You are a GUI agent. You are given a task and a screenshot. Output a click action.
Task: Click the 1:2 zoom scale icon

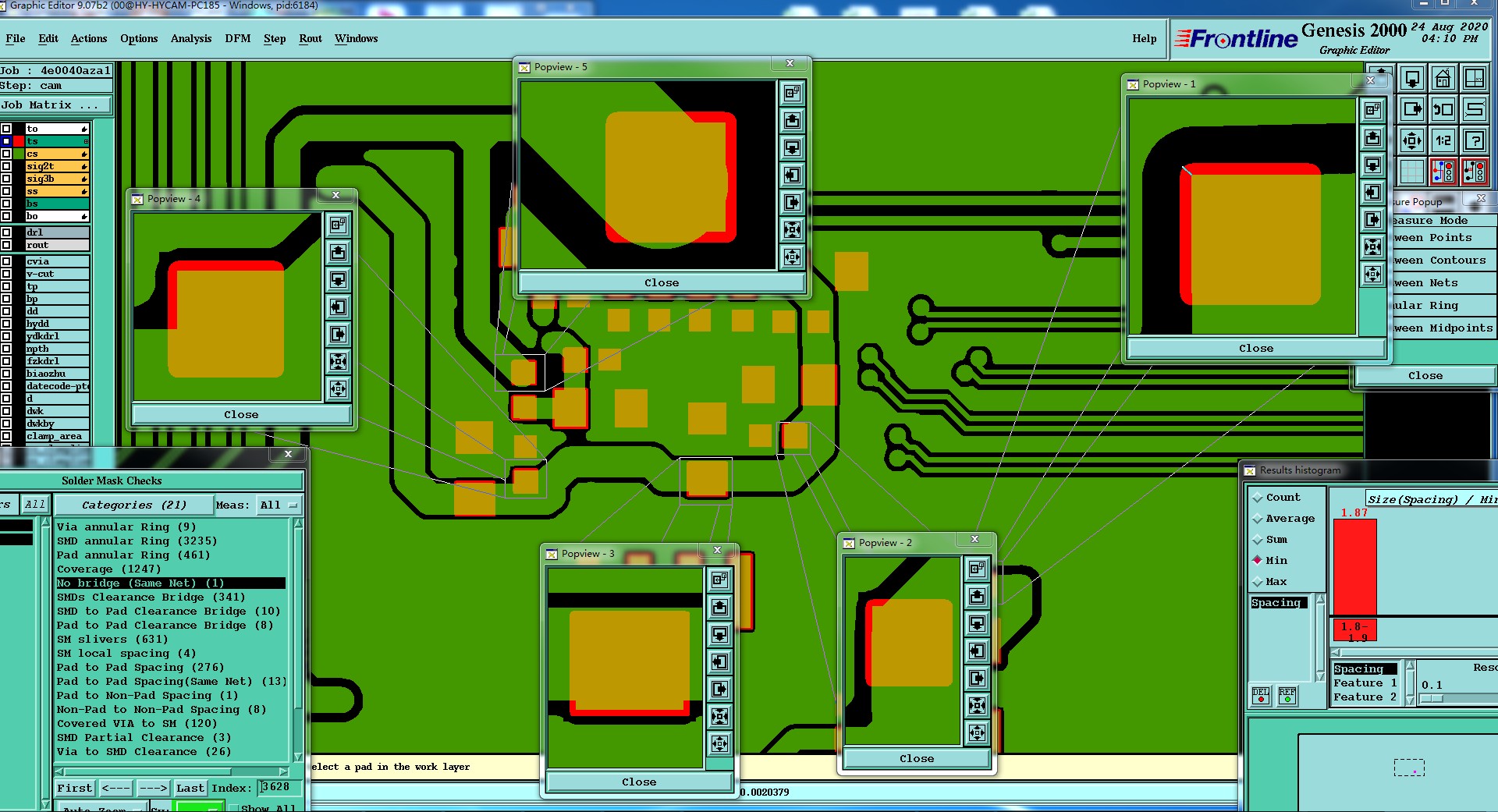(1443, 141)
